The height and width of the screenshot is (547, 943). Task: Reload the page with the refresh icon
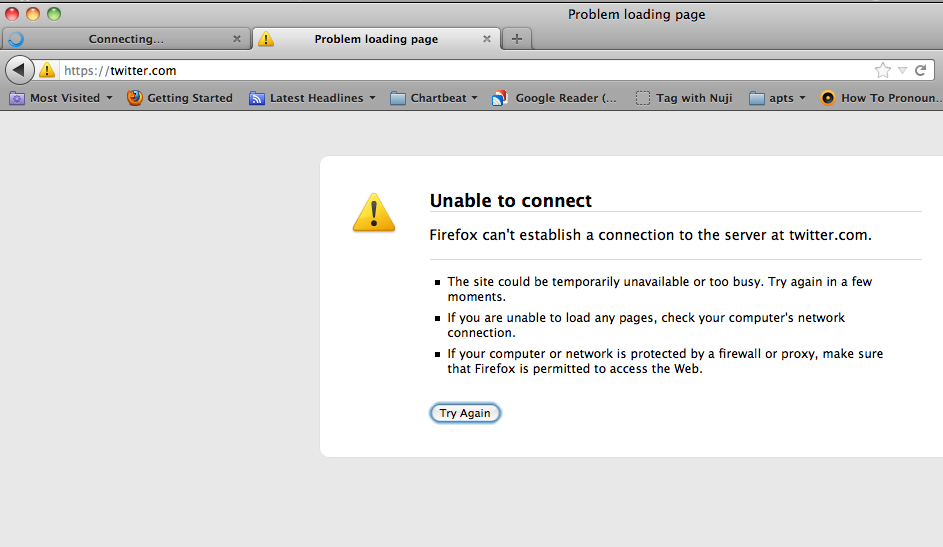tap(920, 70)
